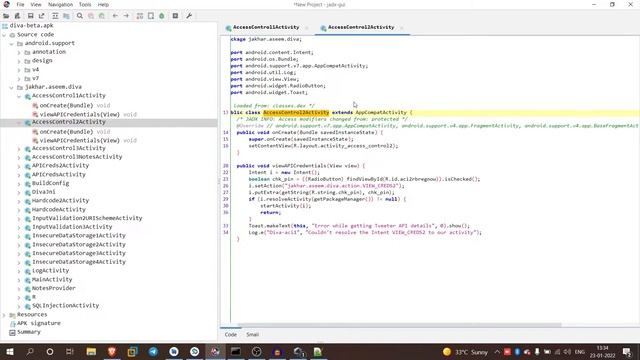Screen dimensions: 640x360
Task: Collapse the AccessControl1Activity class node
Action: pos(19,96)
